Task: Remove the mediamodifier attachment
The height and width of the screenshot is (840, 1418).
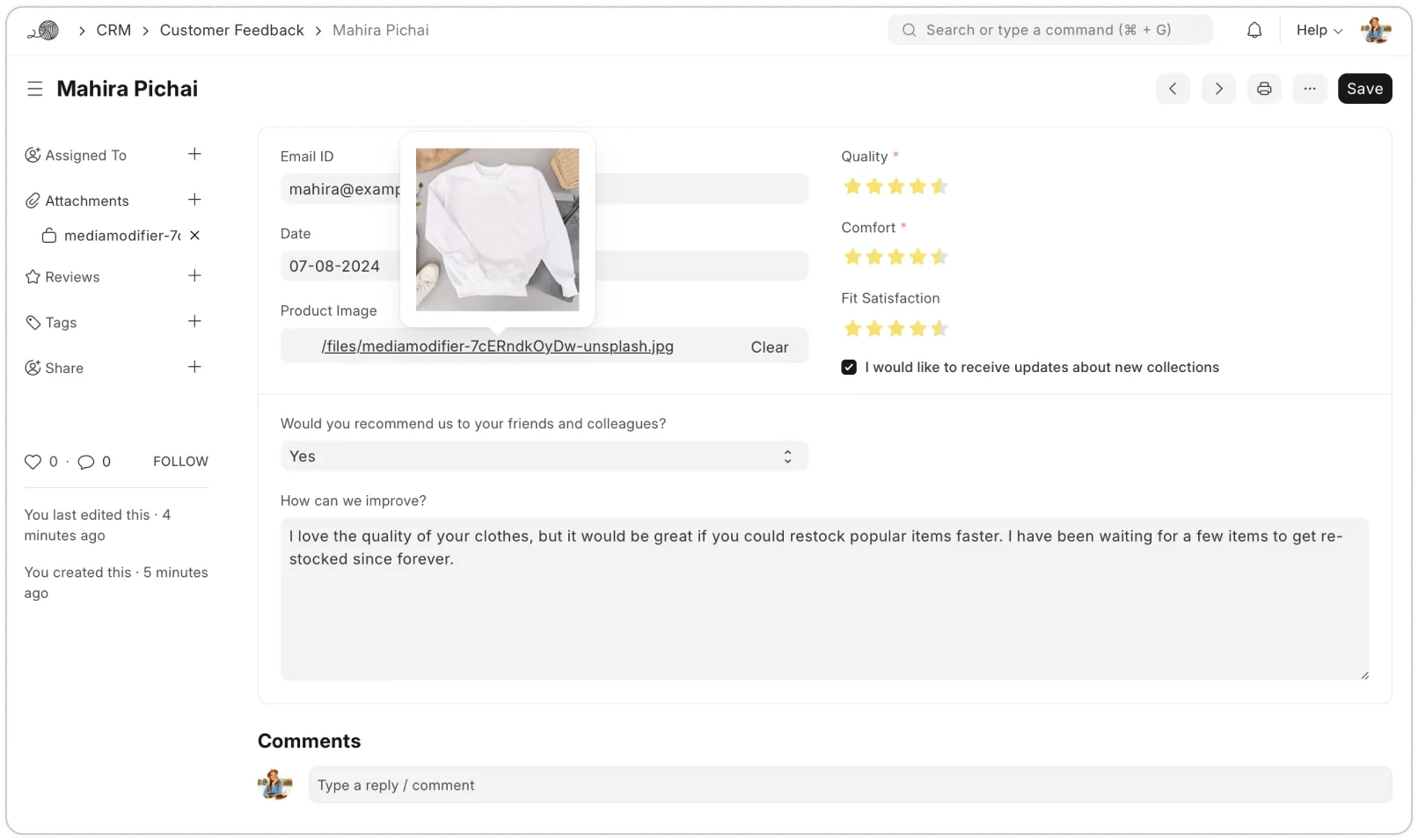Action: click(x=194, y=235)
